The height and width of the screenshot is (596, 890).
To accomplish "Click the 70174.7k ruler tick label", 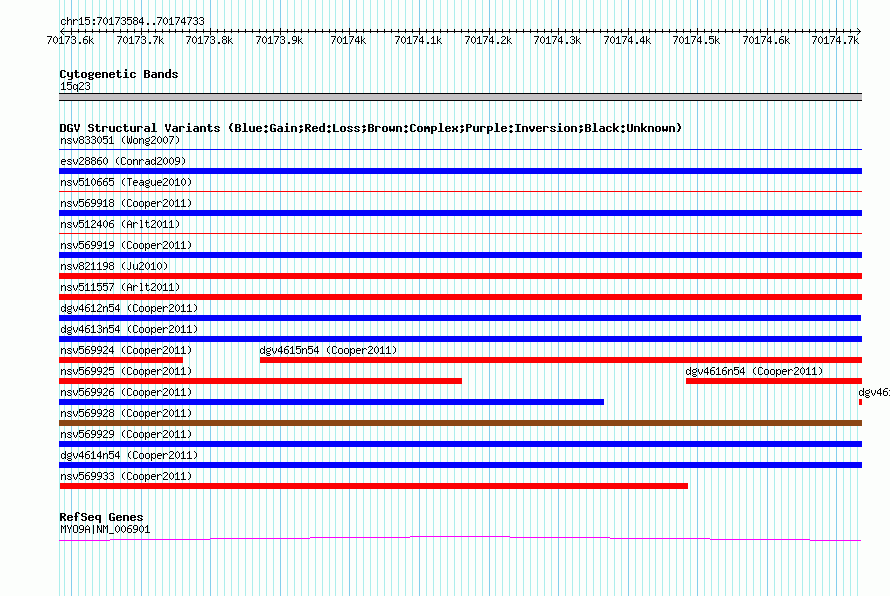I will click(836, 40).
